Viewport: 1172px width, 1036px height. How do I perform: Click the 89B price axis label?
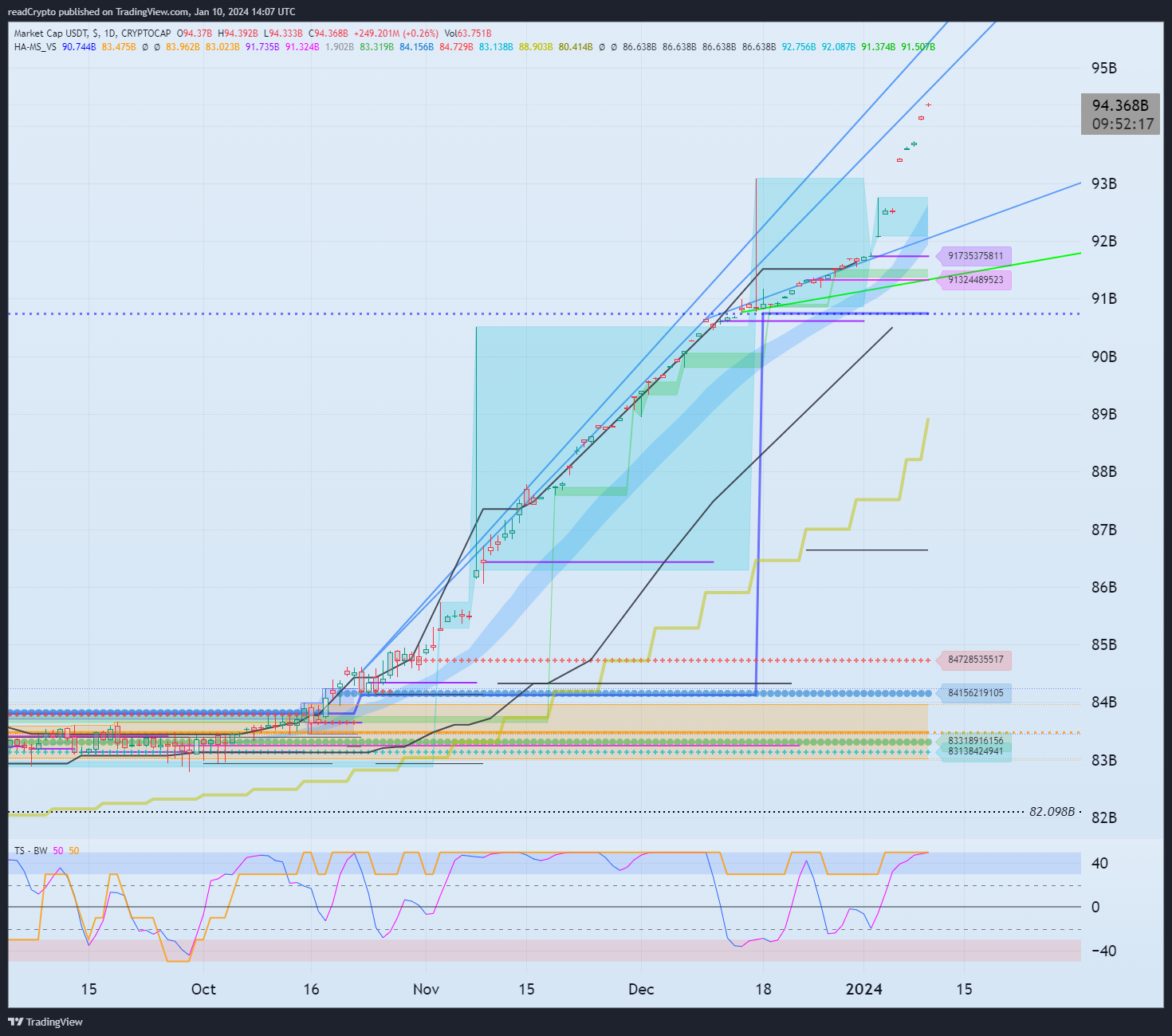pyautogui.click(x=1103, y=414)
